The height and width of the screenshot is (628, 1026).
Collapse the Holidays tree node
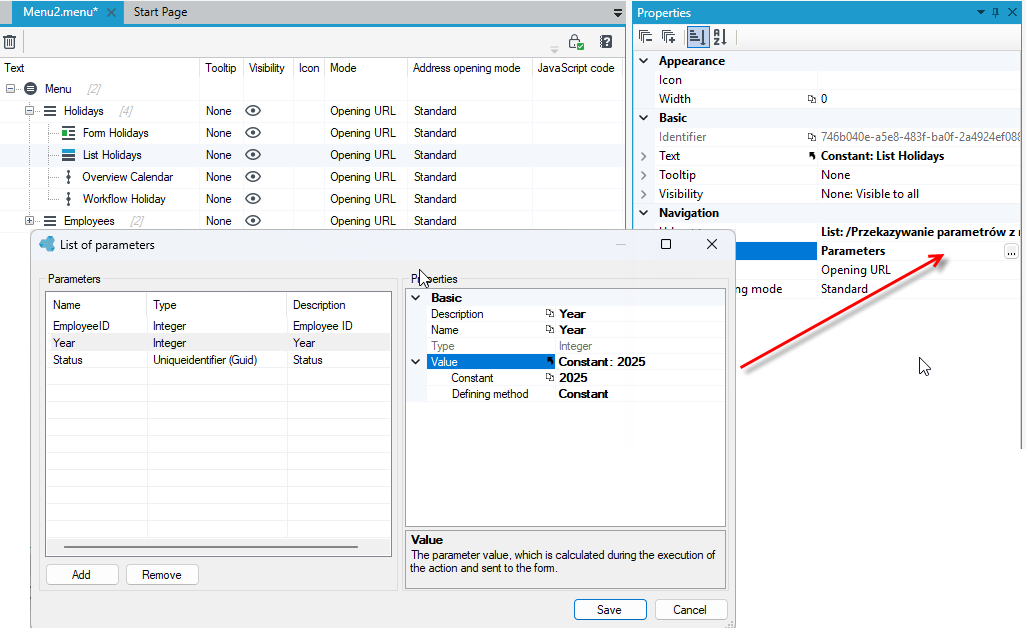[29, 111]
